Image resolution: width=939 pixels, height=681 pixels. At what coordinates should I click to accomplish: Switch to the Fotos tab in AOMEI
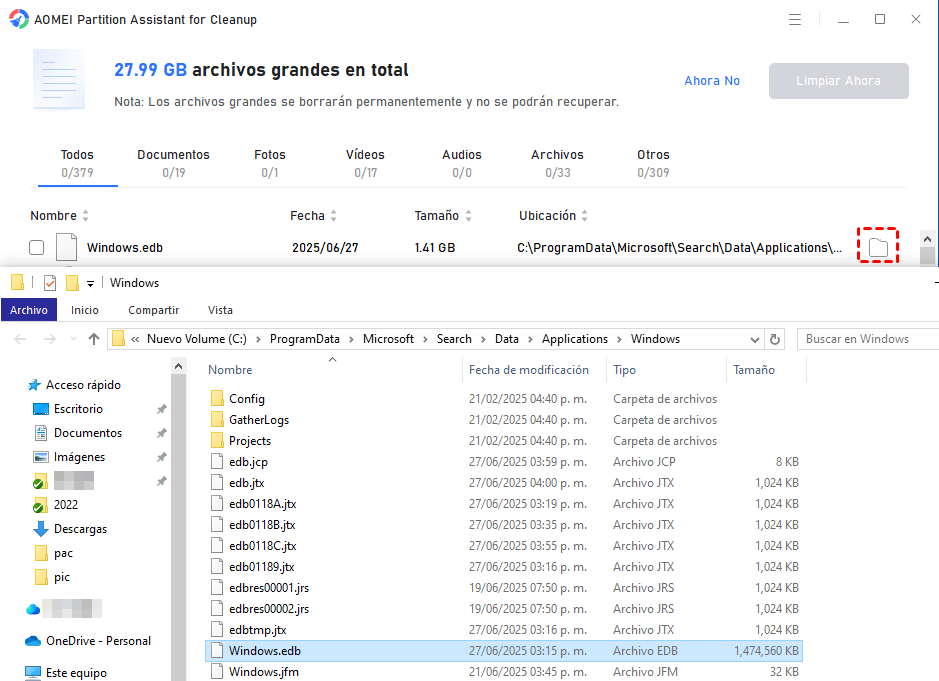pos(269,154)
